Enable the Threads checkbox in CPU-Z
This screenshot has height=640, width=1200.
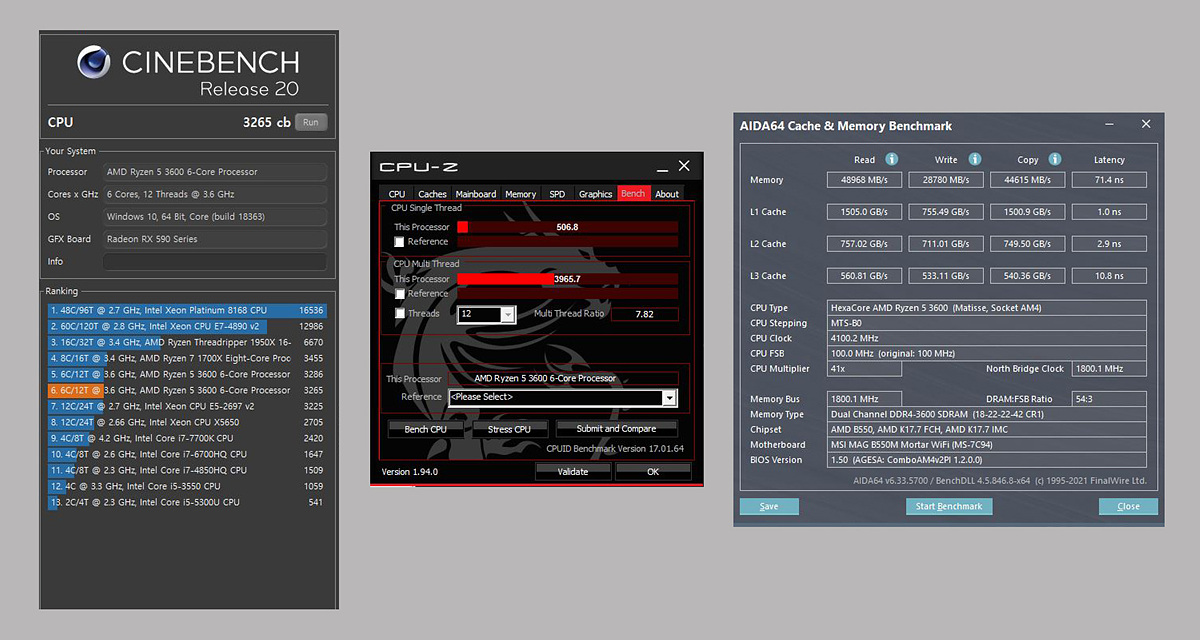400,314
